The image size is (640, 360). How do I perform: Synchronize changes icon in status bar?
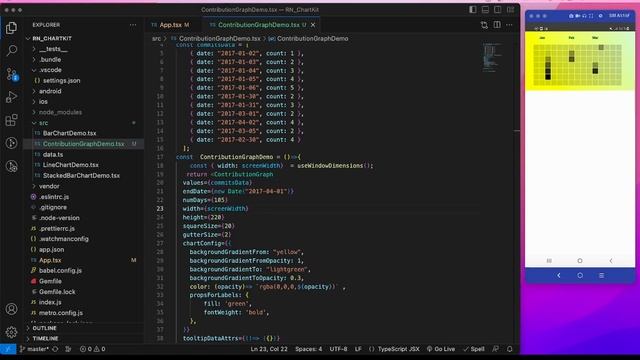coord(55,349)
